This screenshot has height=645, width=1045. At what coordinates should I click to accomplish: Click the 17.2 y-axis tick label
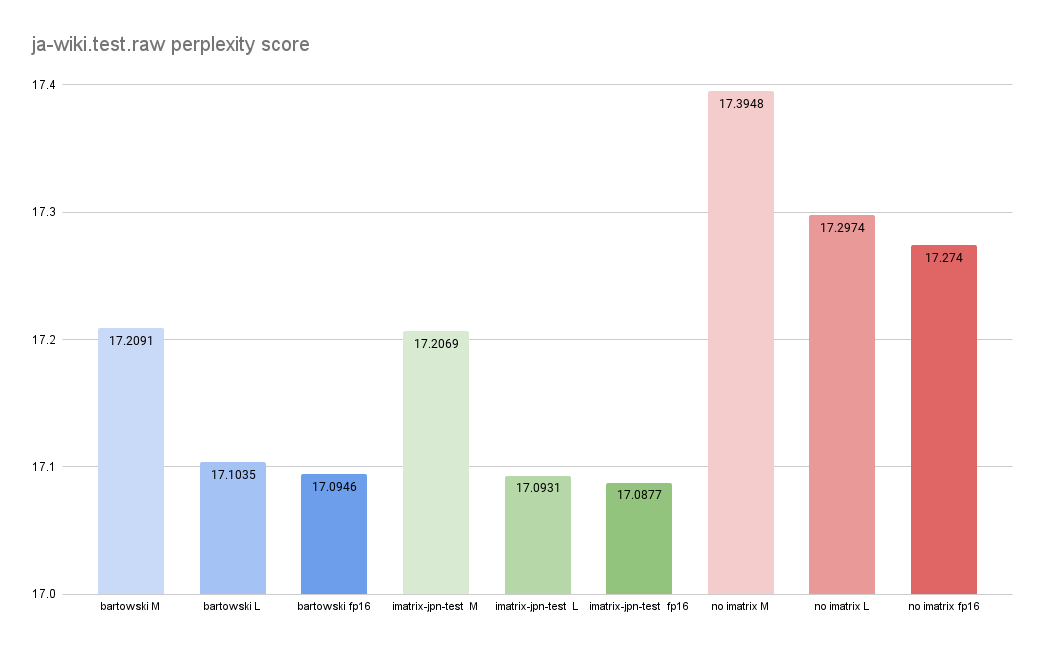pos(45,340)
